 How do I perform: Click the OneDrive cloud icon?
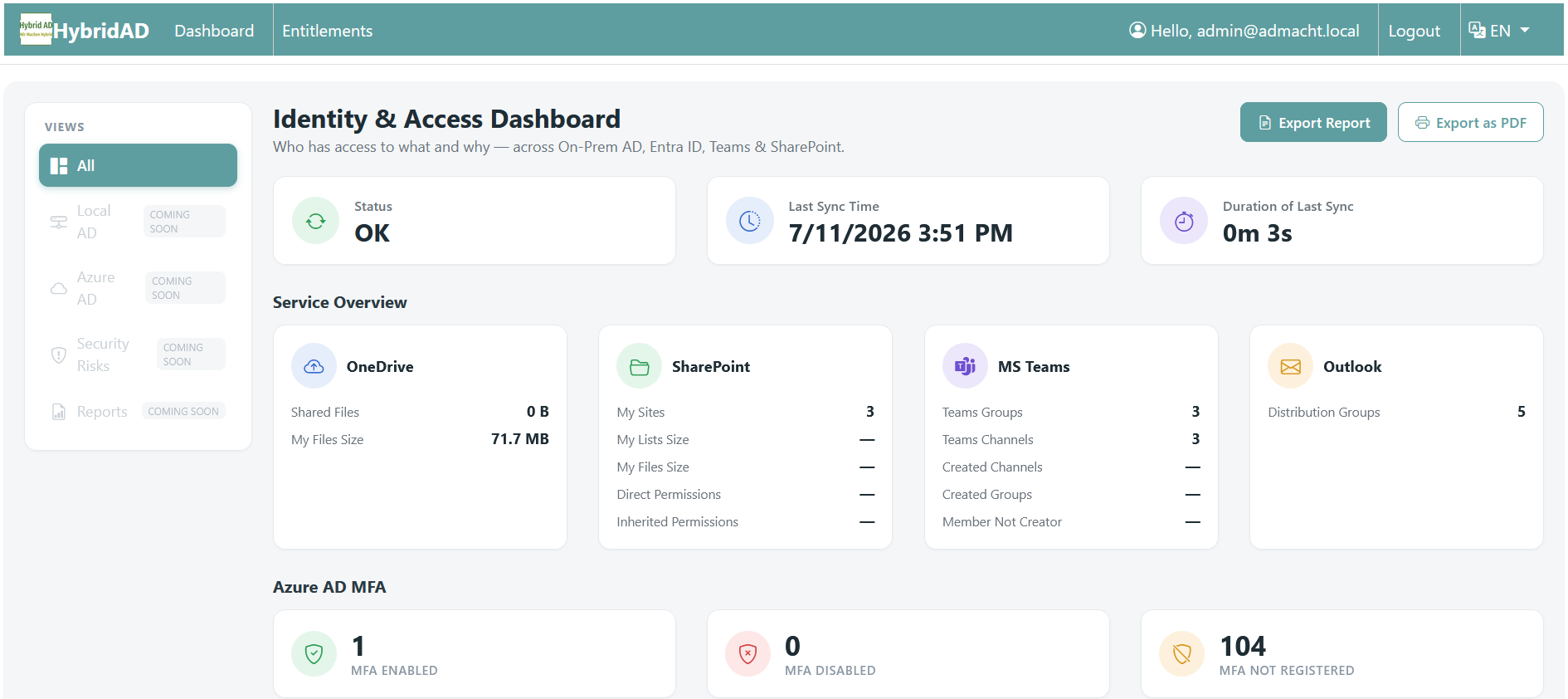(x=314, y=366)
